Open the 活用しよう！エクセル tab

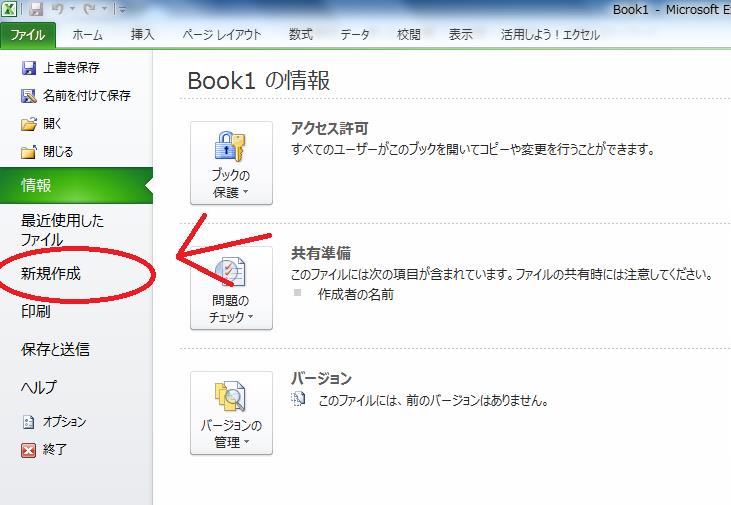pyautogui.click(x=550, y=35)
